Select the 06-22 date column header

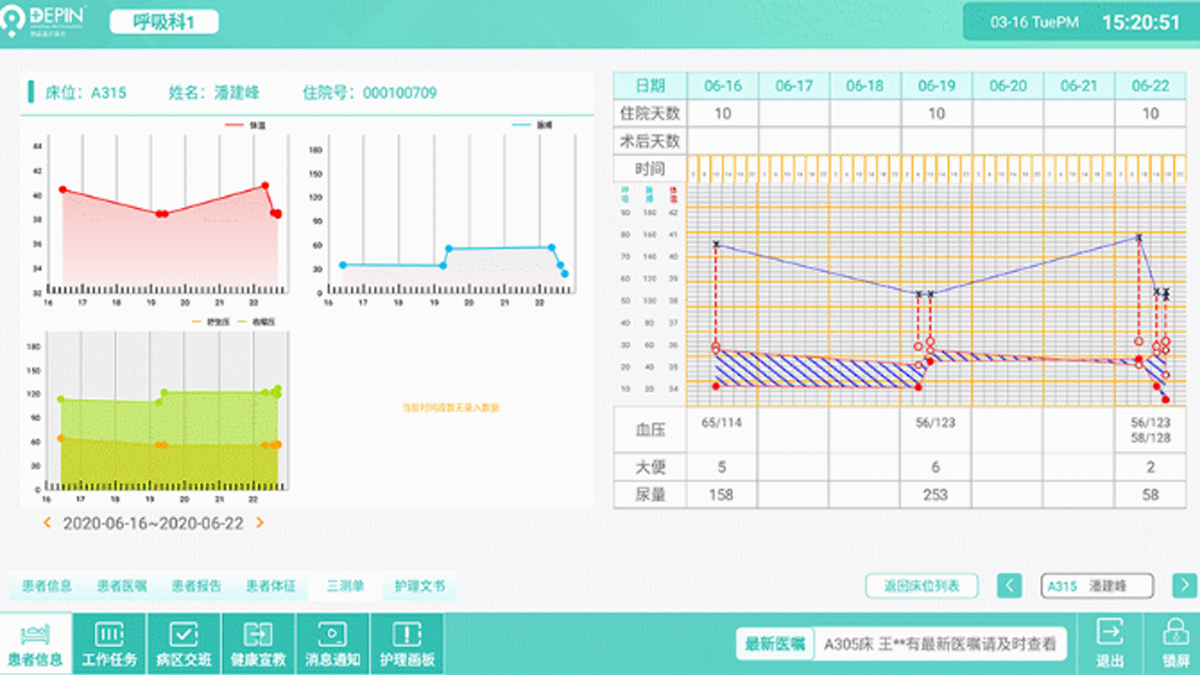pos(1151,86)
